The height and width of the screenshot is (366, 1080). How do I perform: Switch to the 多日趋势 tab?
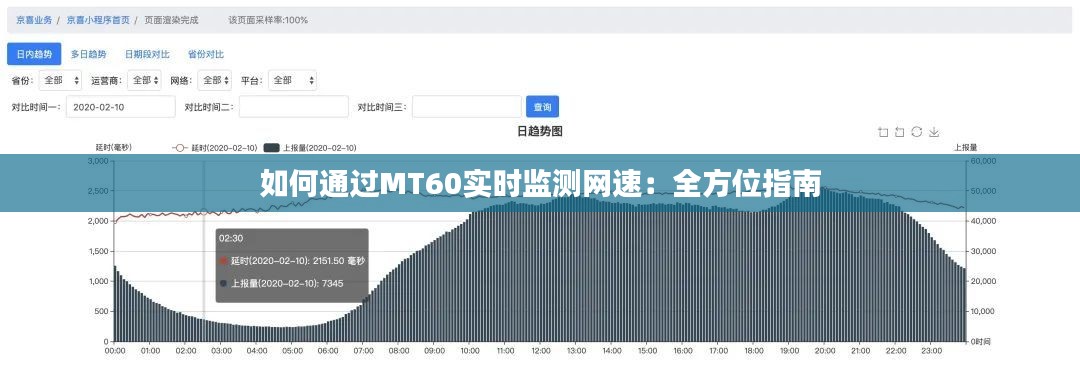point(88,54)
